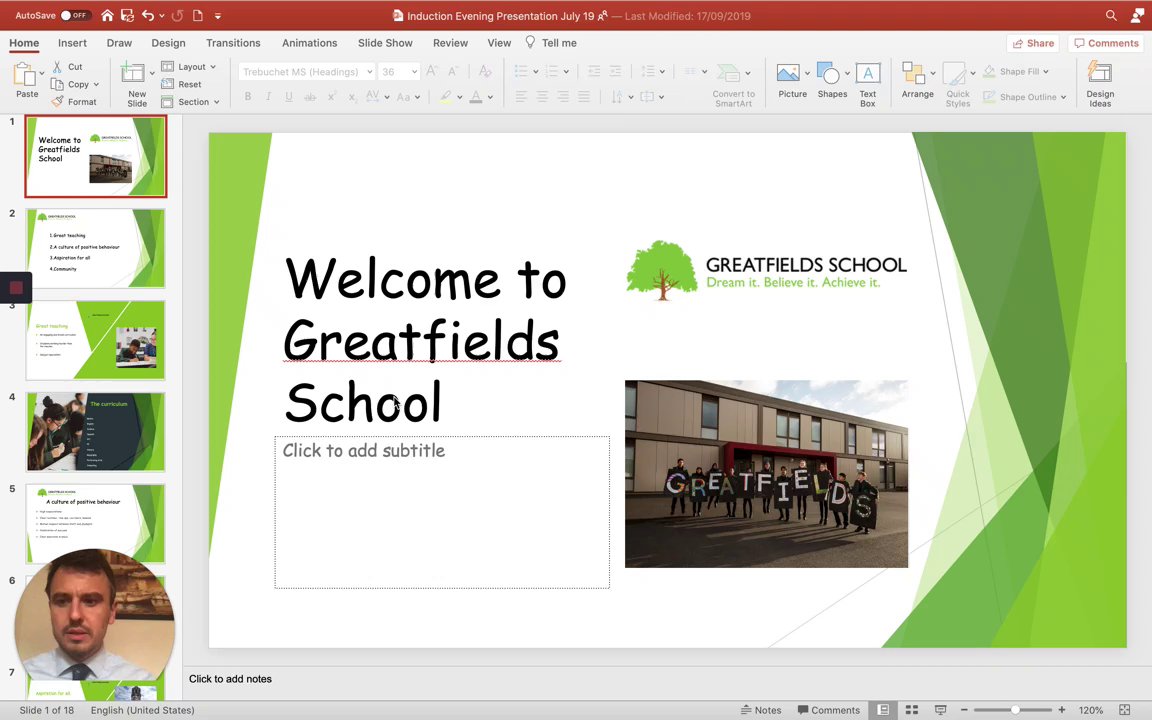1152x720 pixels.
Task: Click the Arrange icon
Action: click(x=913, y=73)
